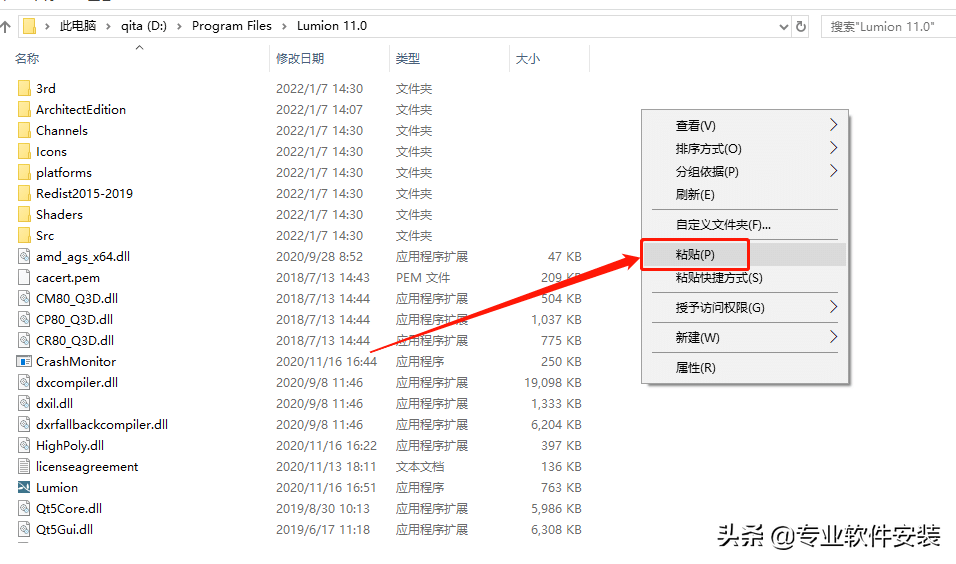Click the 2020/9/28 8:52 date cell

click(319, 257)
